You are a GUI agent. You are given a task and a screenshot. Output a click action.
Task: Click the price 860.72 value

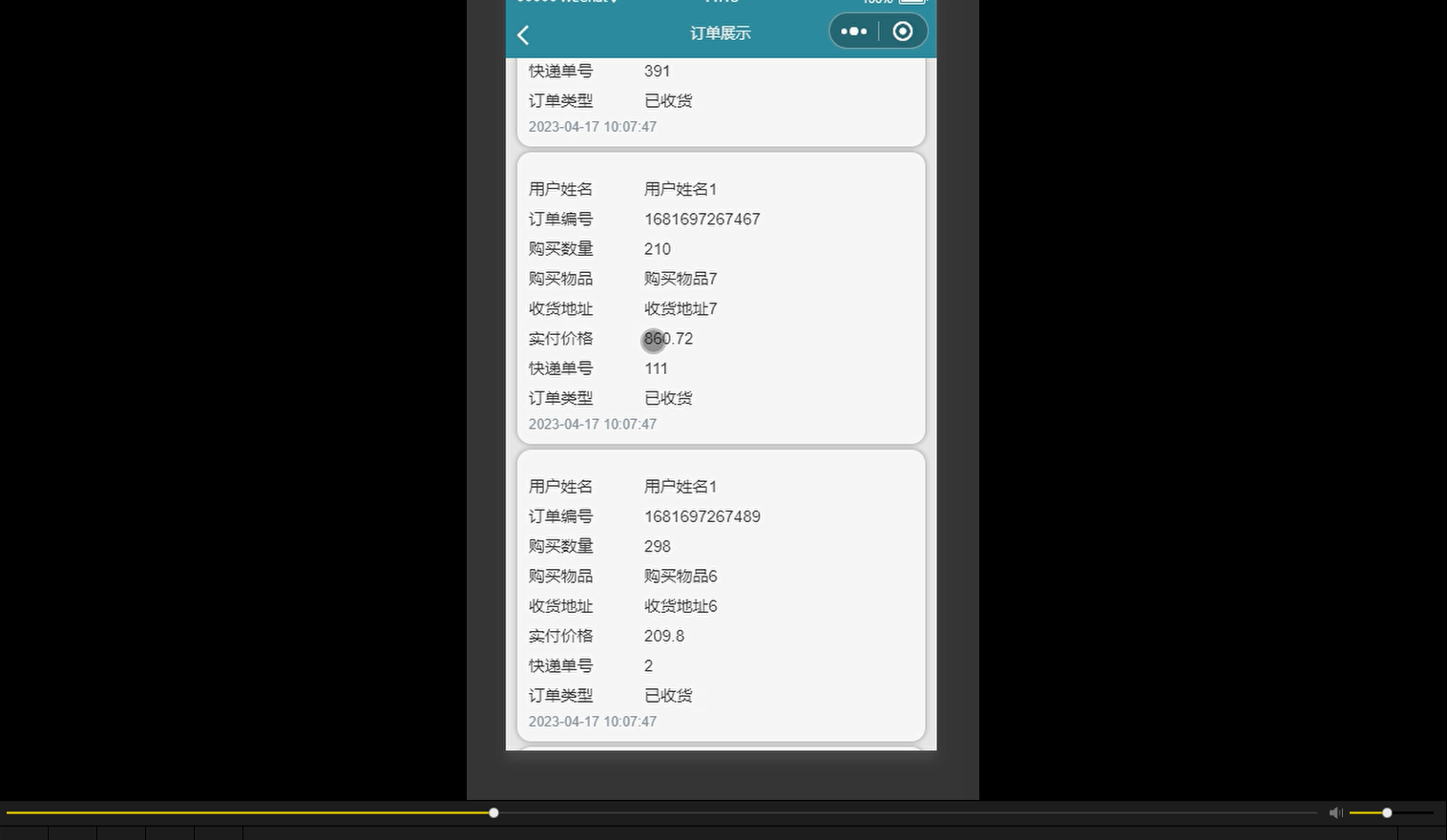pyautogui.click(x=668, y=339)
